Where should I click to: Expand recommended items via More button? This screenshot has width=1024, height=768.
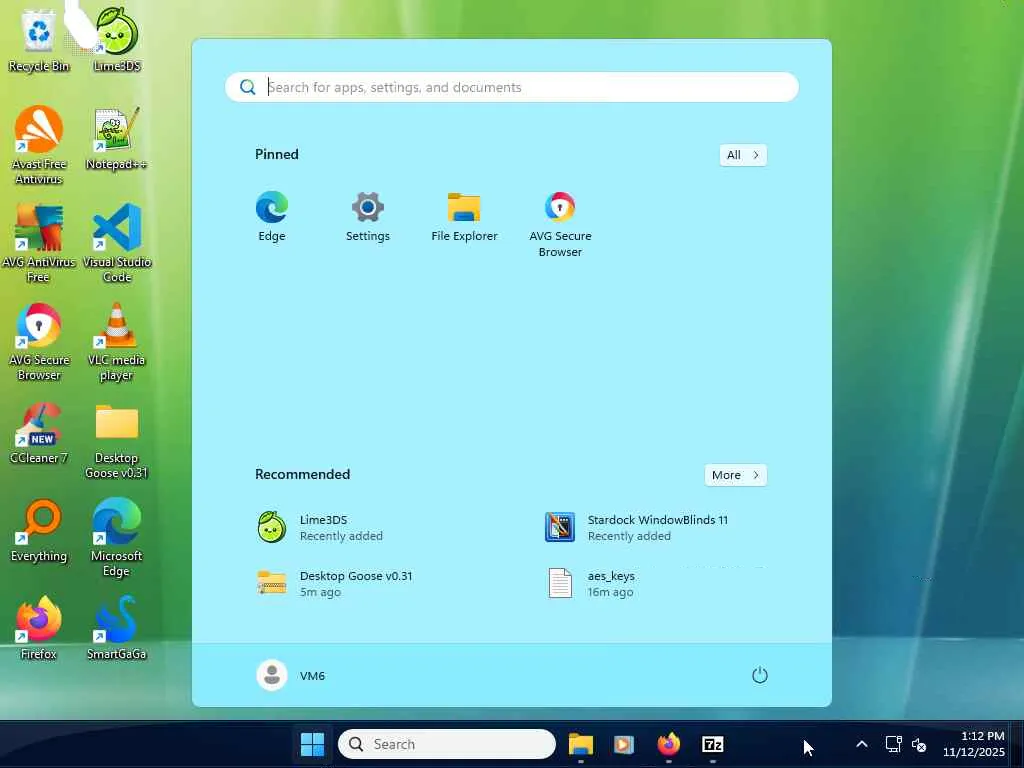[735, 475]
